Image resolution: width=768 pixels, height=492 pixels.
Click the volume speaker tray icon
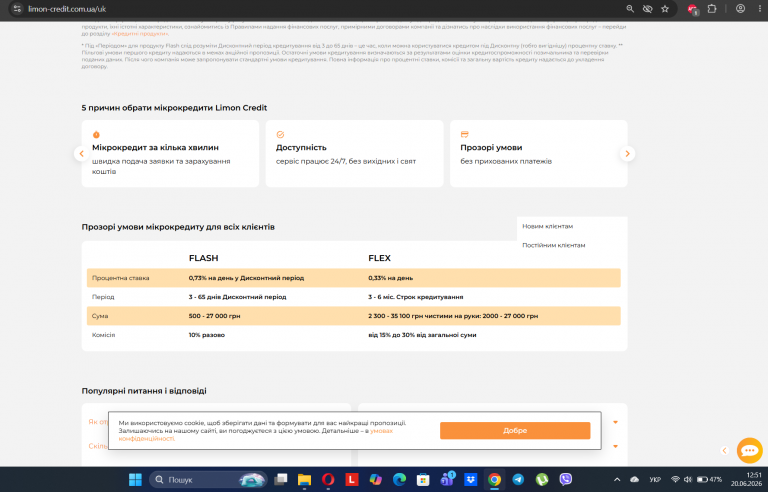(688, 479)
